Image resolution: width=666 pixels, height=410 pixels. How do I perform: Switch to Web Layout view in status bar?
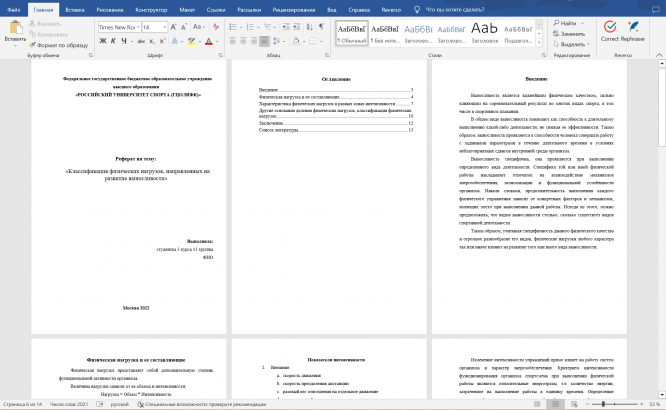pyautogui.click(x=574, y=404)
